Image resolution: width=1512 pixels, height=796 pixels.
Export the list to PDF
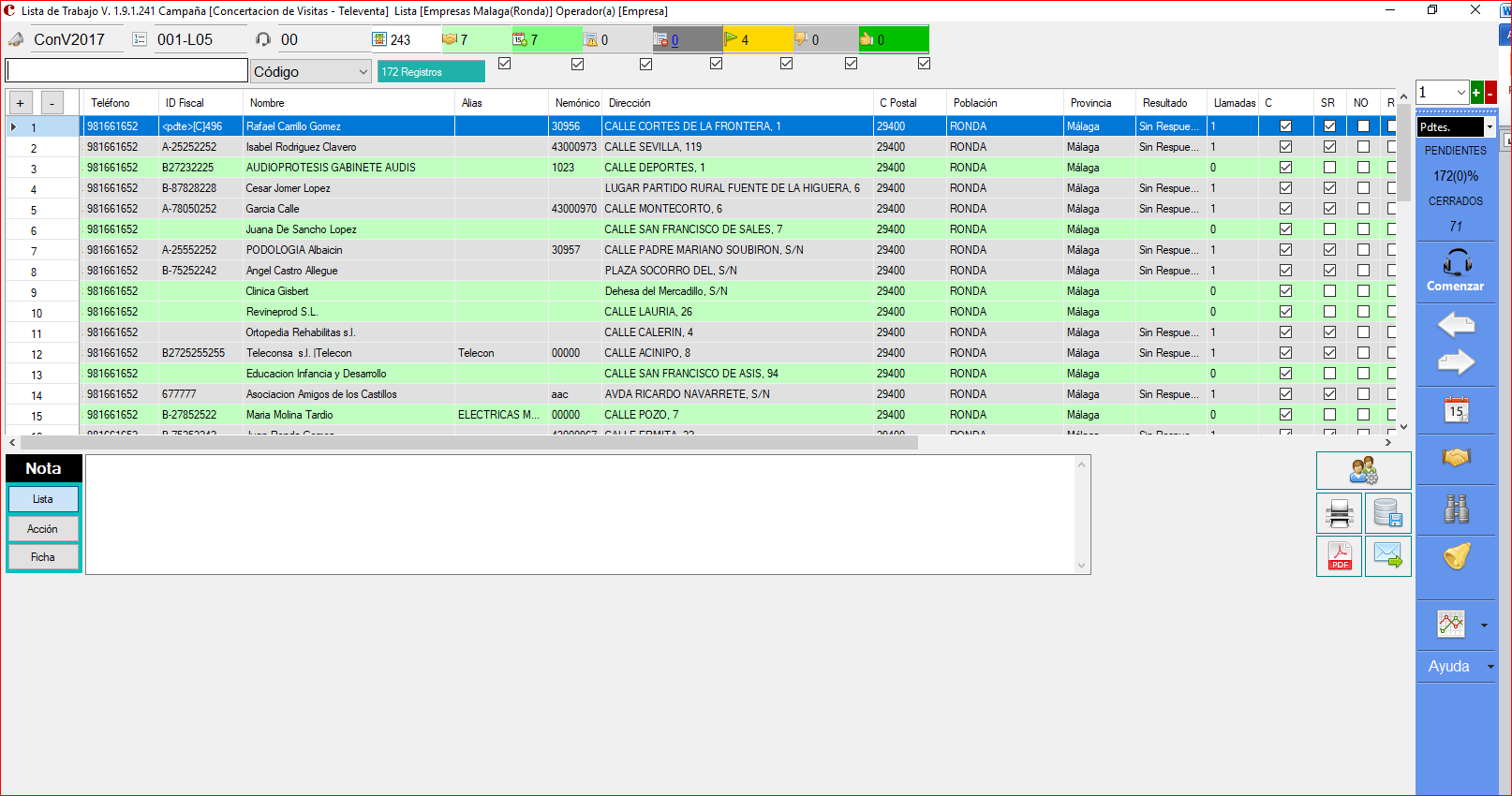tap(1340, 556)
